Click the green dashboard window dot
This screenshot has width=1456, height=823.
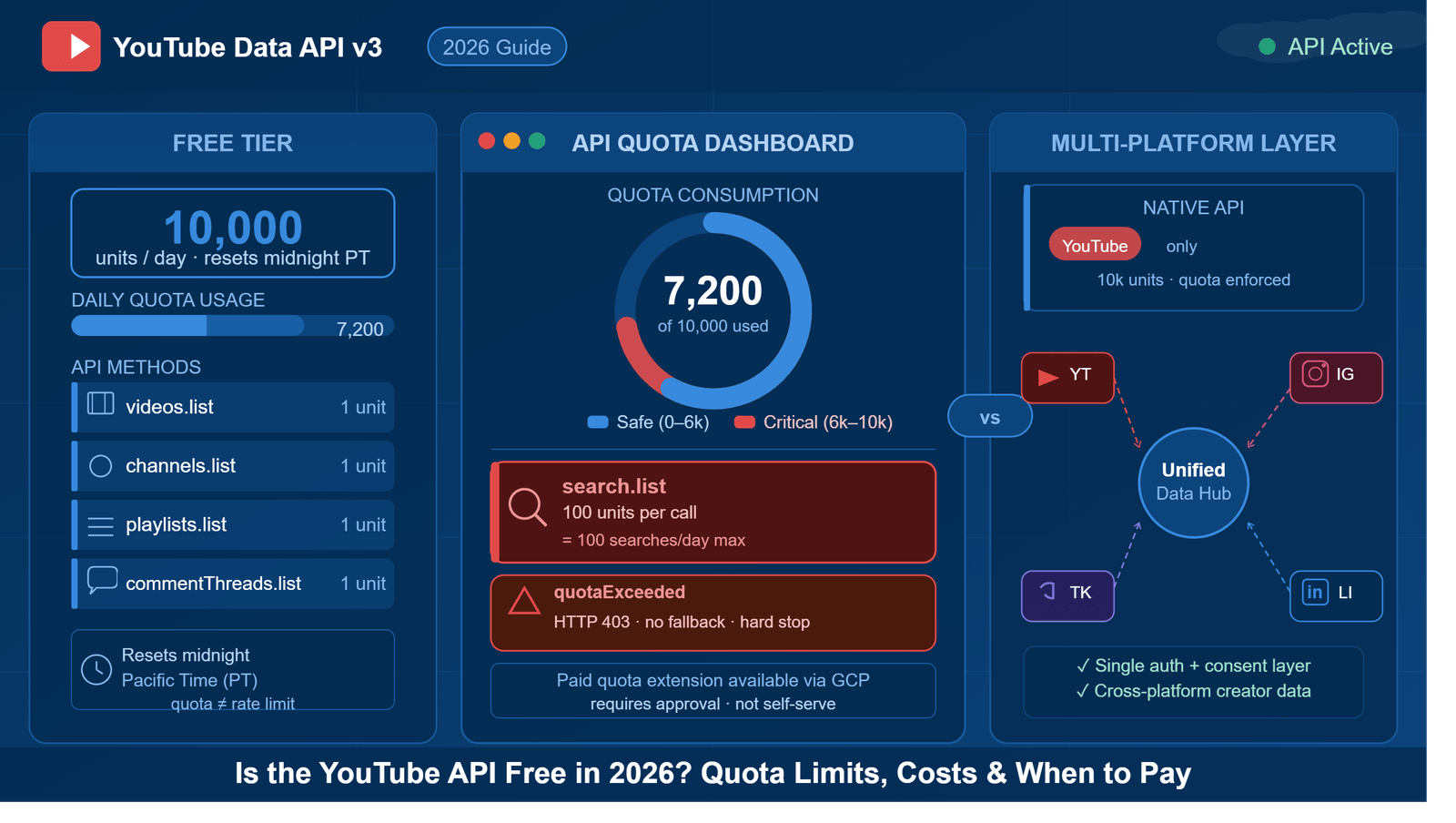tap(537, 140)
